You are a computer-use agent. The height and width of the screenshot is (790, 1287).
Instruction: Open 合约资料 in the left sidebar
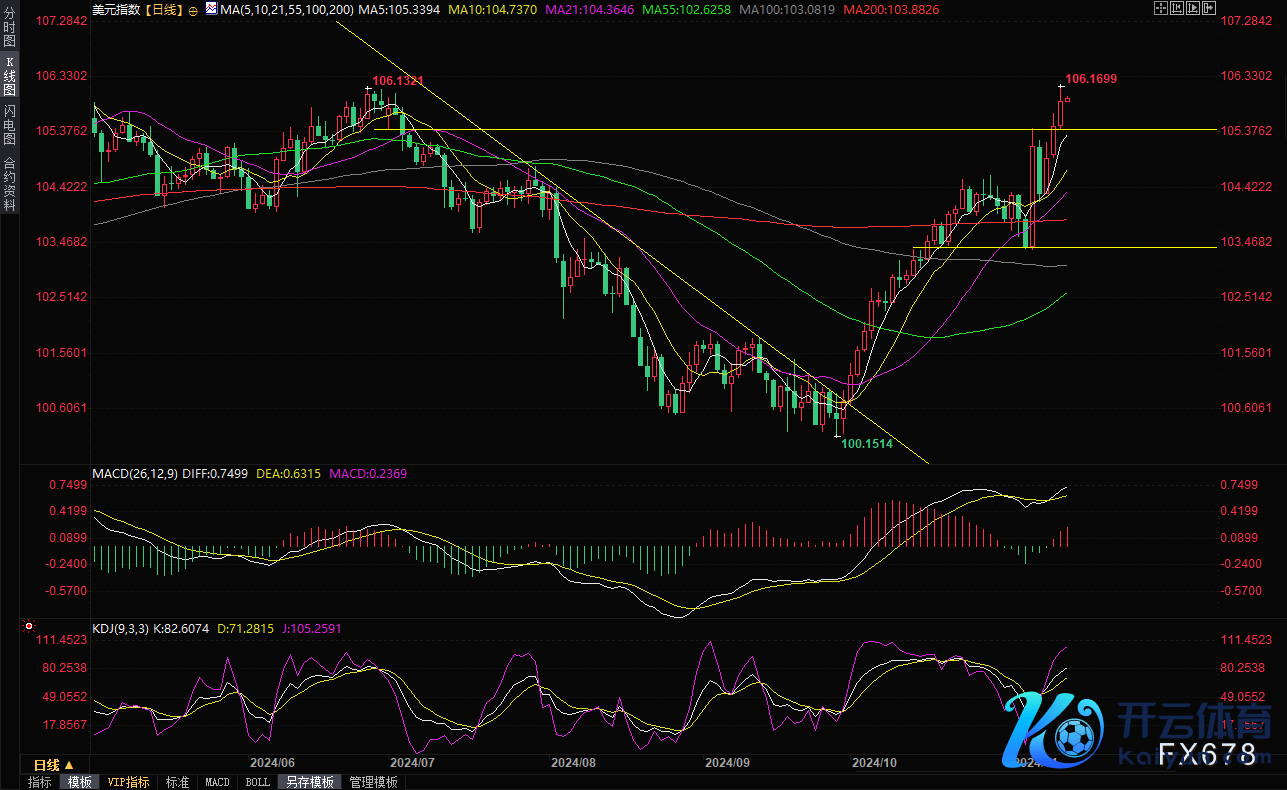(10, 183)
